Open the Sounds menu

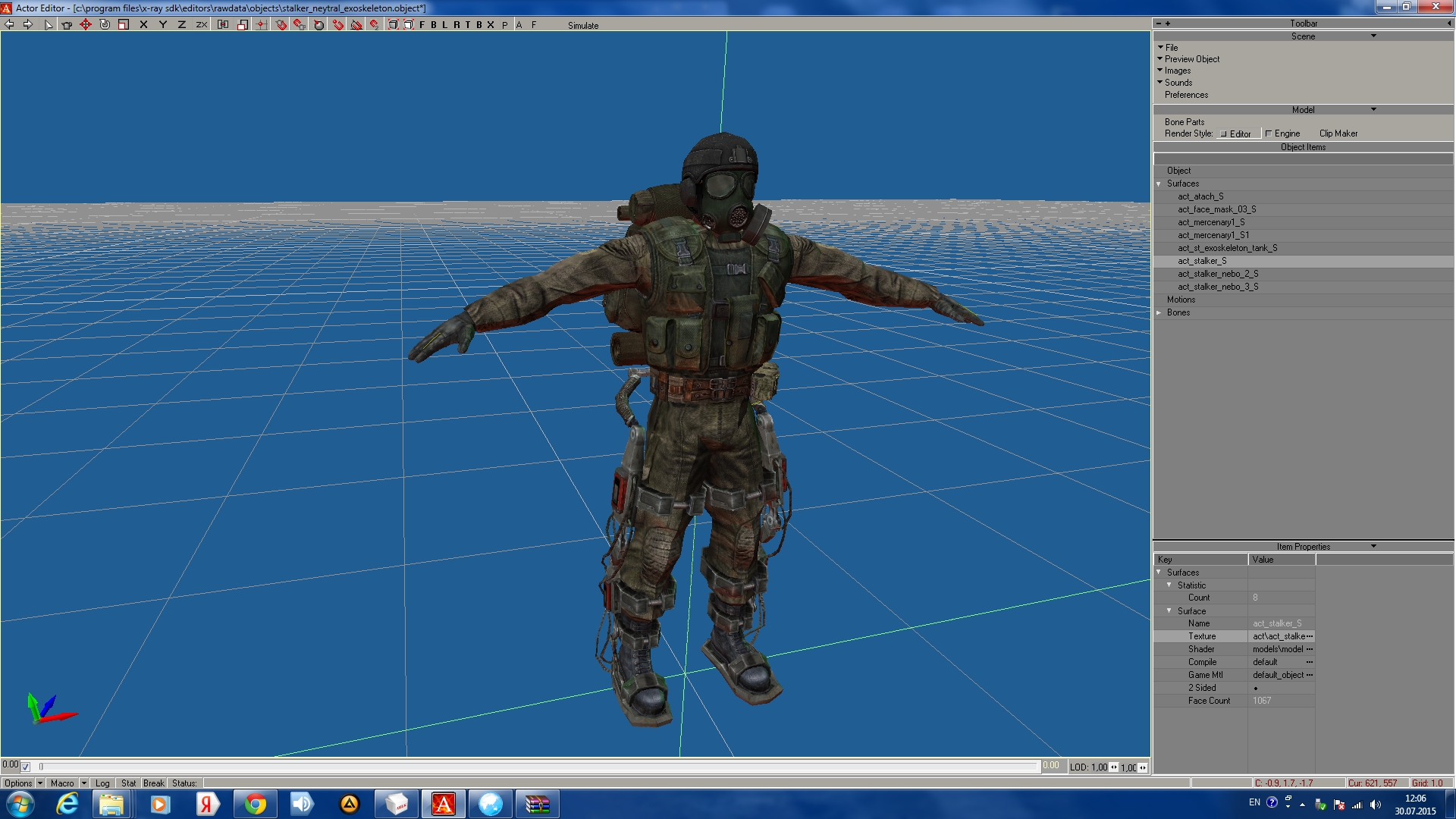1178,83
